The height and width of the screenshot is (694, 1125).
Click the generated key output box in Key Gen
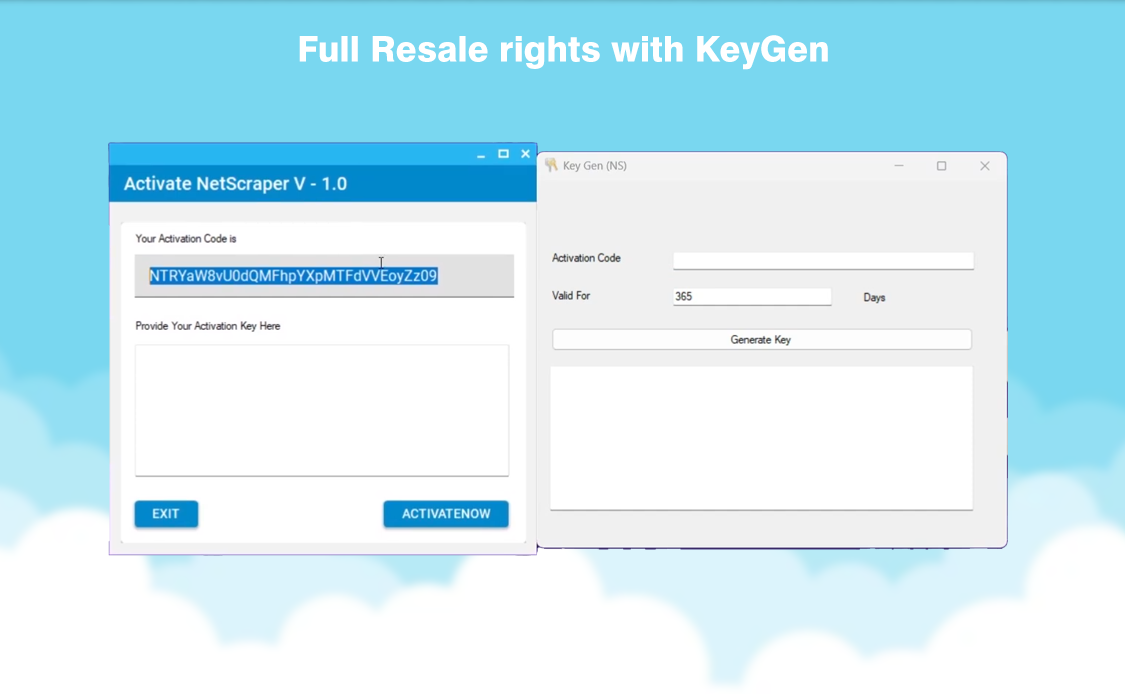coord(761,438)
